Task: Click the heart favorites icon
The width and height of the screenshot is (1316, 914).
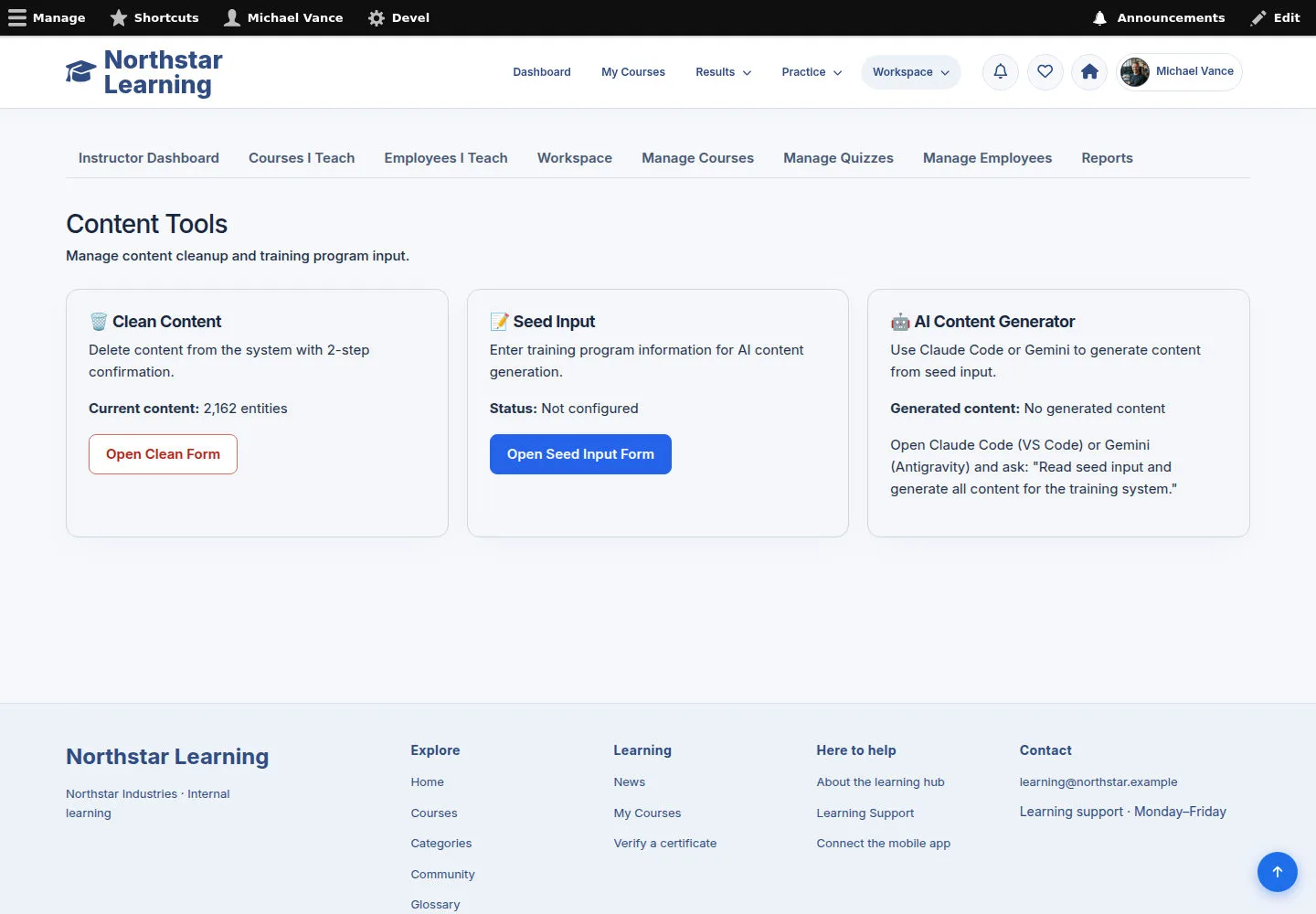Action: 1045,71
